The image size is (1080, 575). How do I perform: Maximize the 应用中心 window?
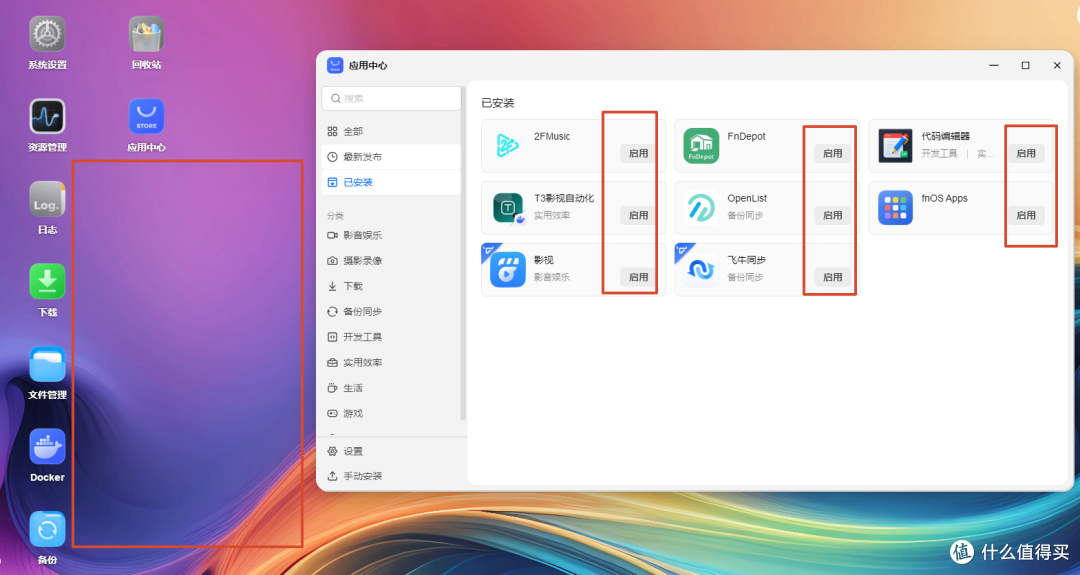tap(1026, 65)
